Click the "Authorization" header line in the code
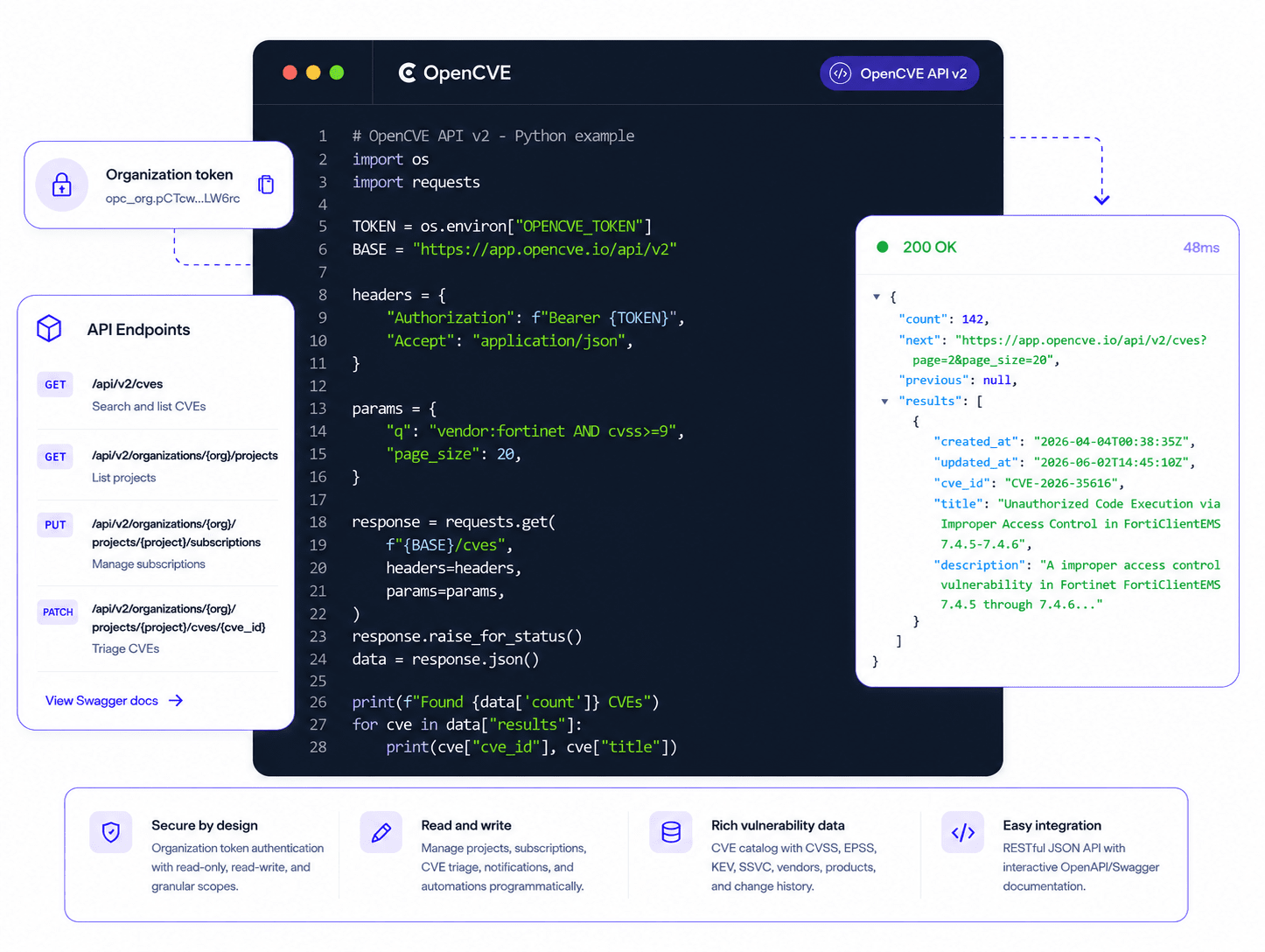The height and width of the screenshot is (952, 1265). (535, 318)
